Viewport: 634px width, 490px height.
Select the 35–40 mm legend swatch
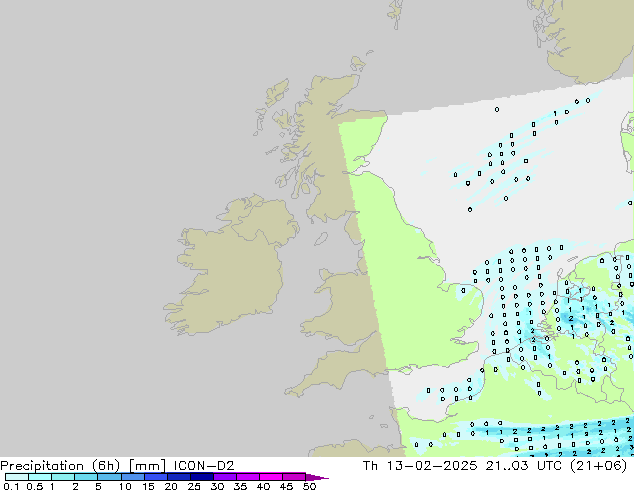tap(247, 477)
